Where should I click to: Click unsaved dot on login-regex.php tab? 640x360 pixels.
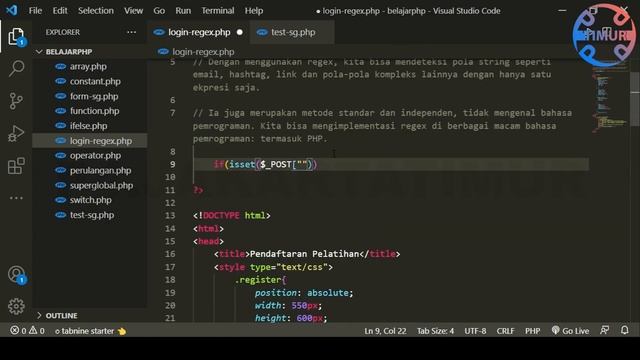pyautogui.click(x=240, y=32)
